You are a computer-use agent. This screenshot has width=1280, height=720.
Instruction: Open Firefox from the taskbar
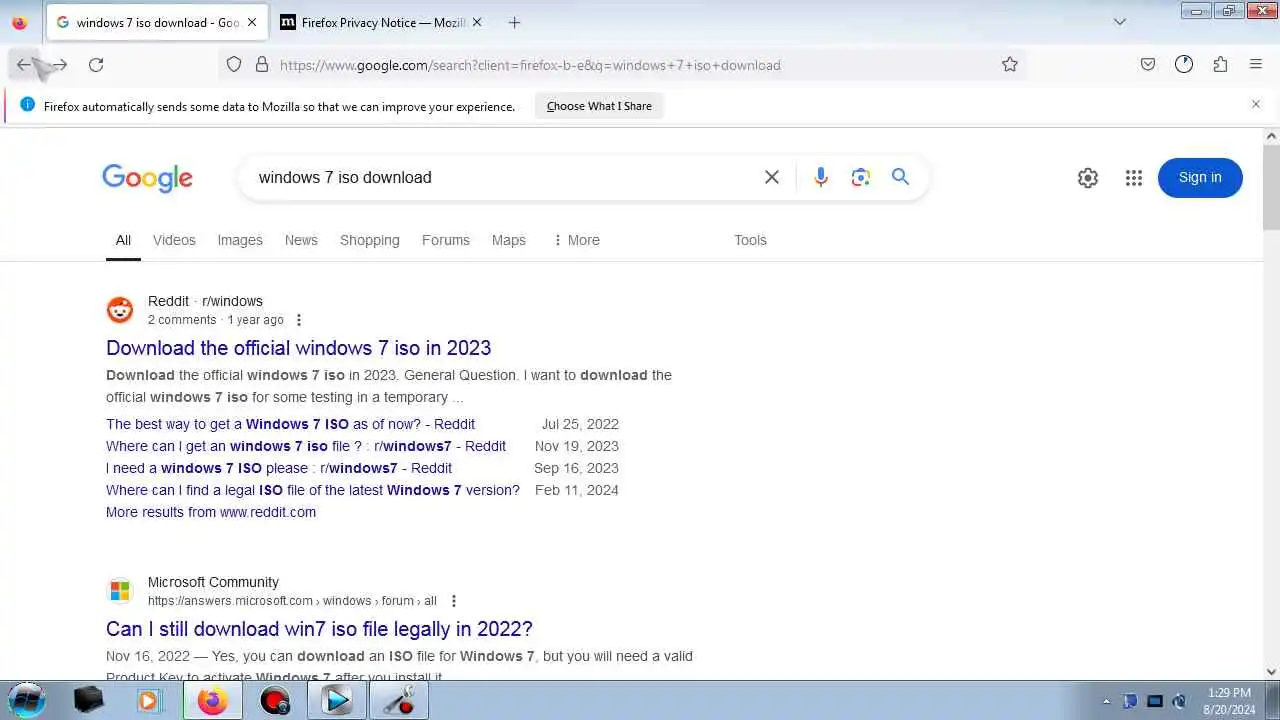211,701
